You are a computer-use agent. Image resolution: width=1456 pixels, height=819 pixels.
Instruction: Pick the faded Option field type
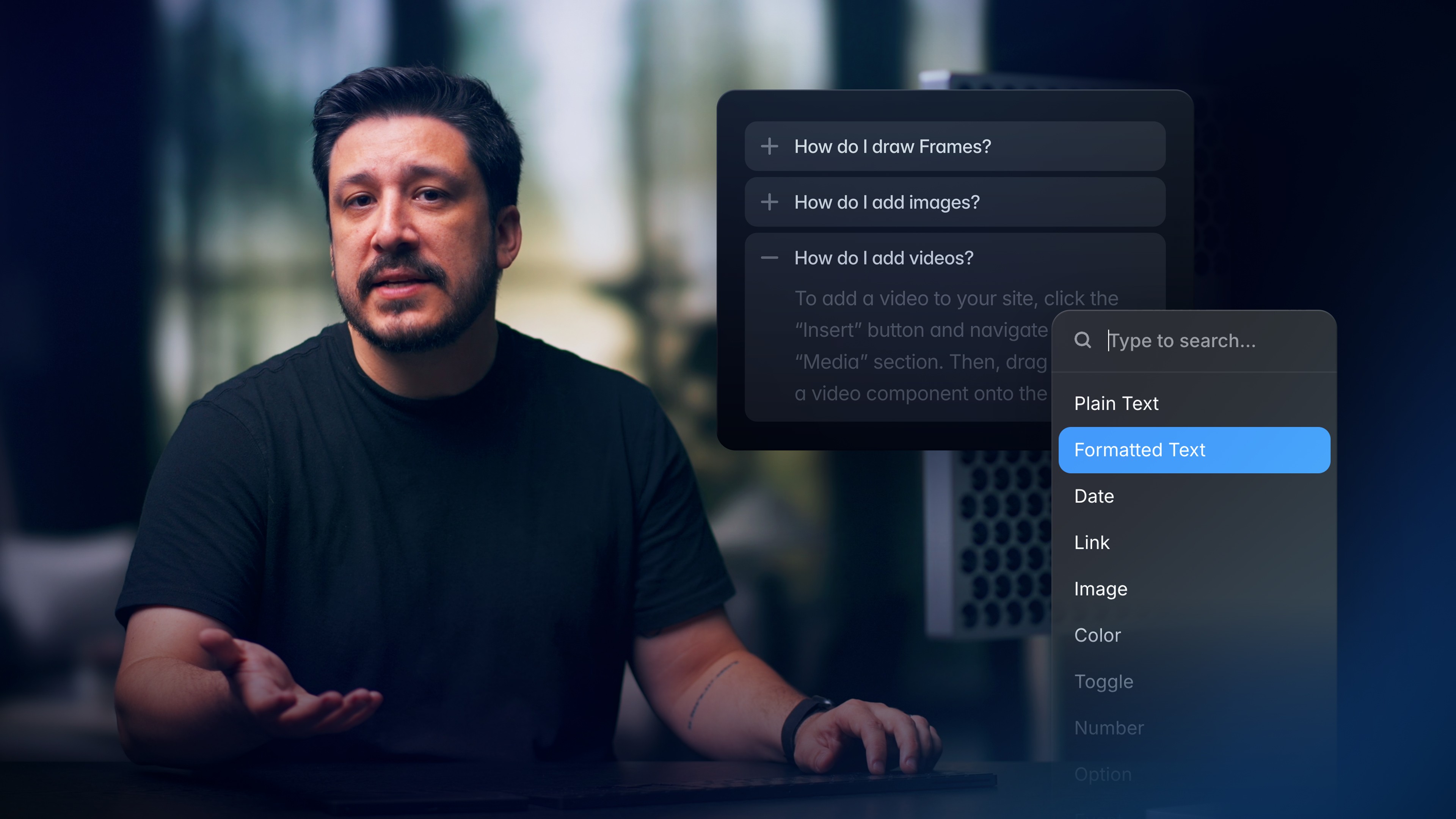pos(1103,774)
